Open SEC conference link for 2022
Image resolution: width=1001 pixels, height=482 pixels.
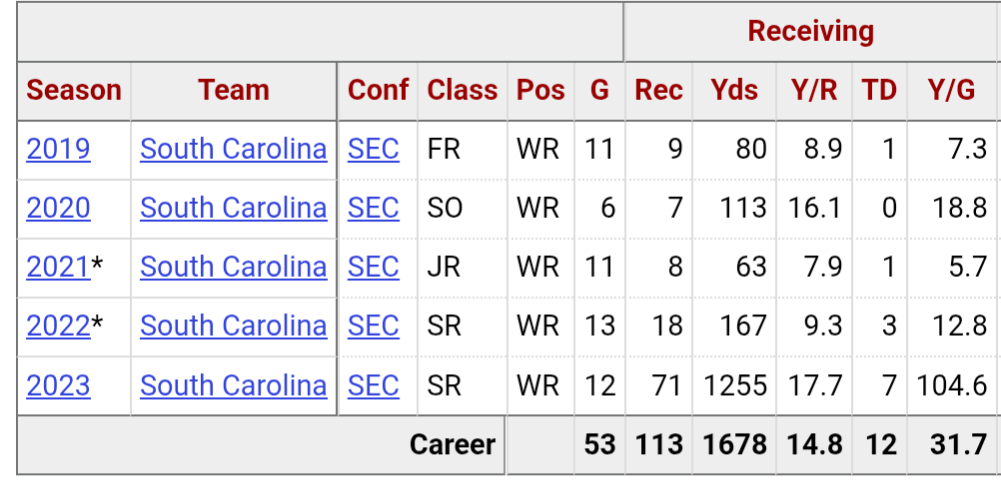tap(373, 326)
